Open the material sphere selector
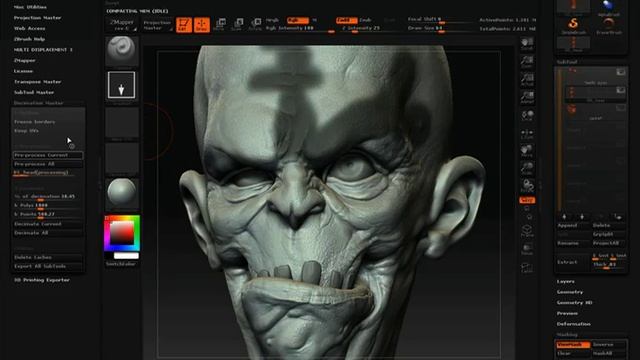Viewport: 640px width, 360px height. pyautogui.click(x=122, y=193)
